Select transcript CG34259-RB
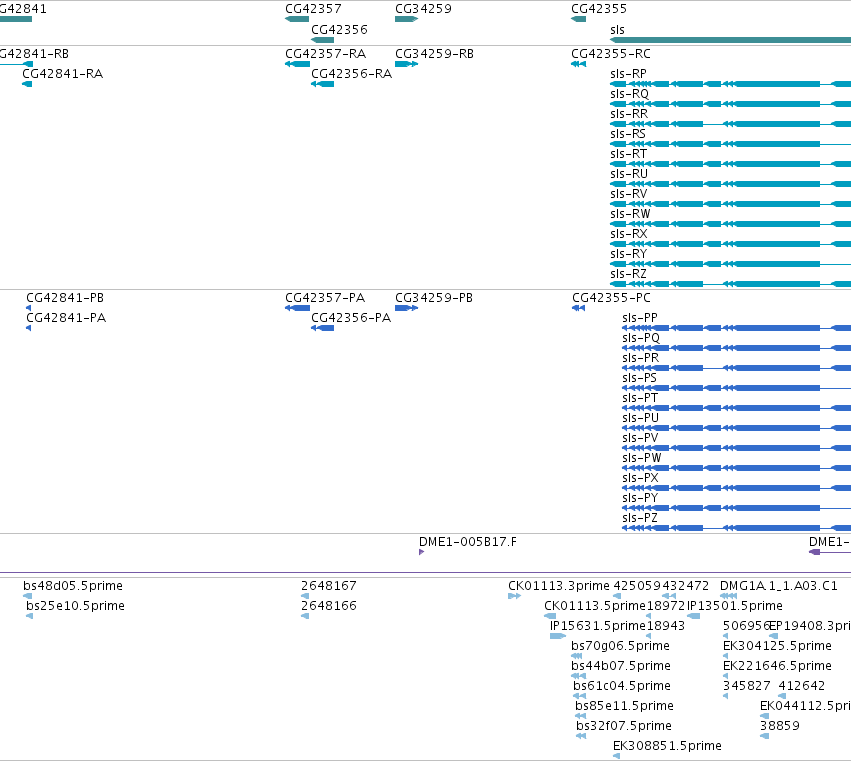Viewport: 851px width, 761px height. pyautogui.click(x=434, y=54)
